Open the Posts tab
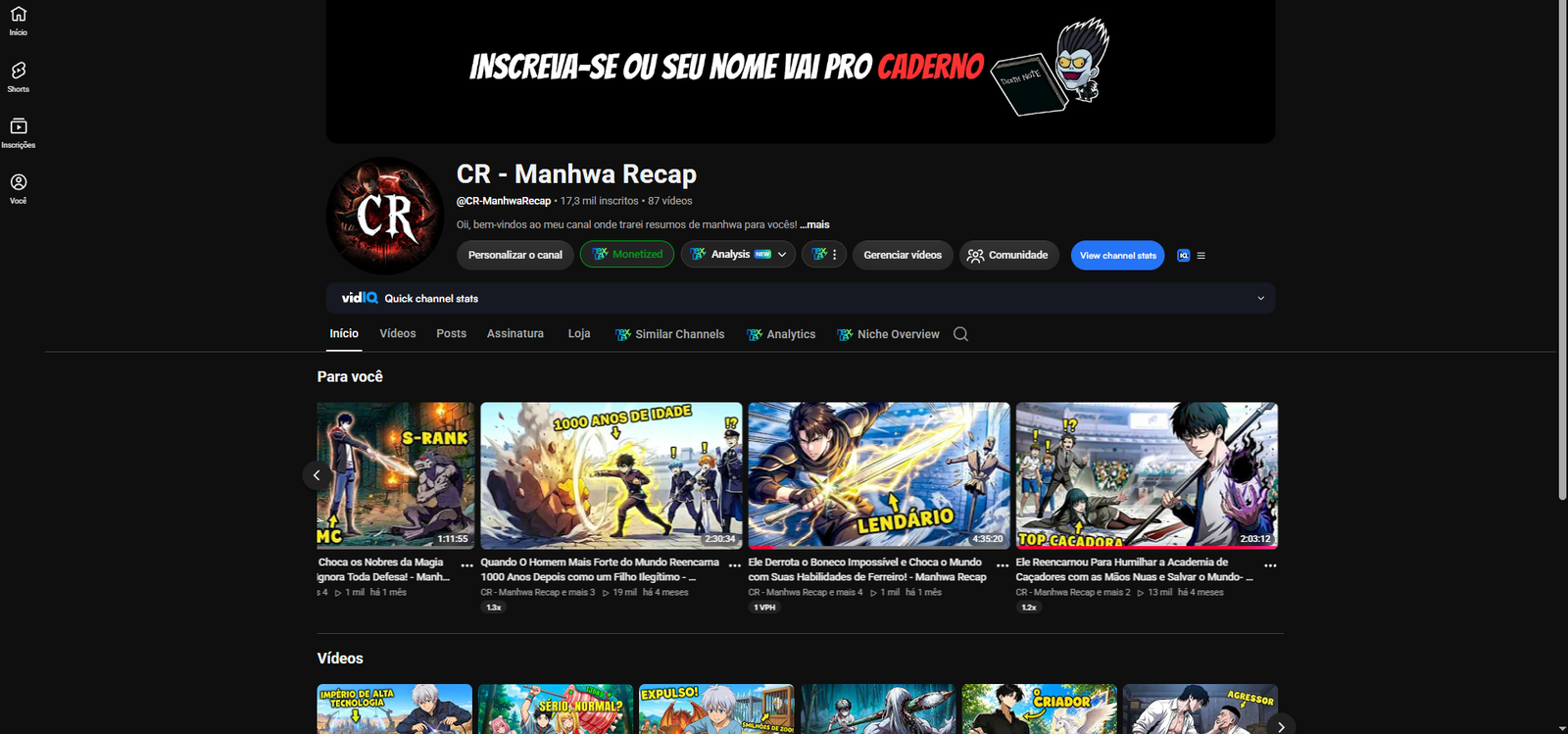Screen dimensions: 1568x734 452,334
